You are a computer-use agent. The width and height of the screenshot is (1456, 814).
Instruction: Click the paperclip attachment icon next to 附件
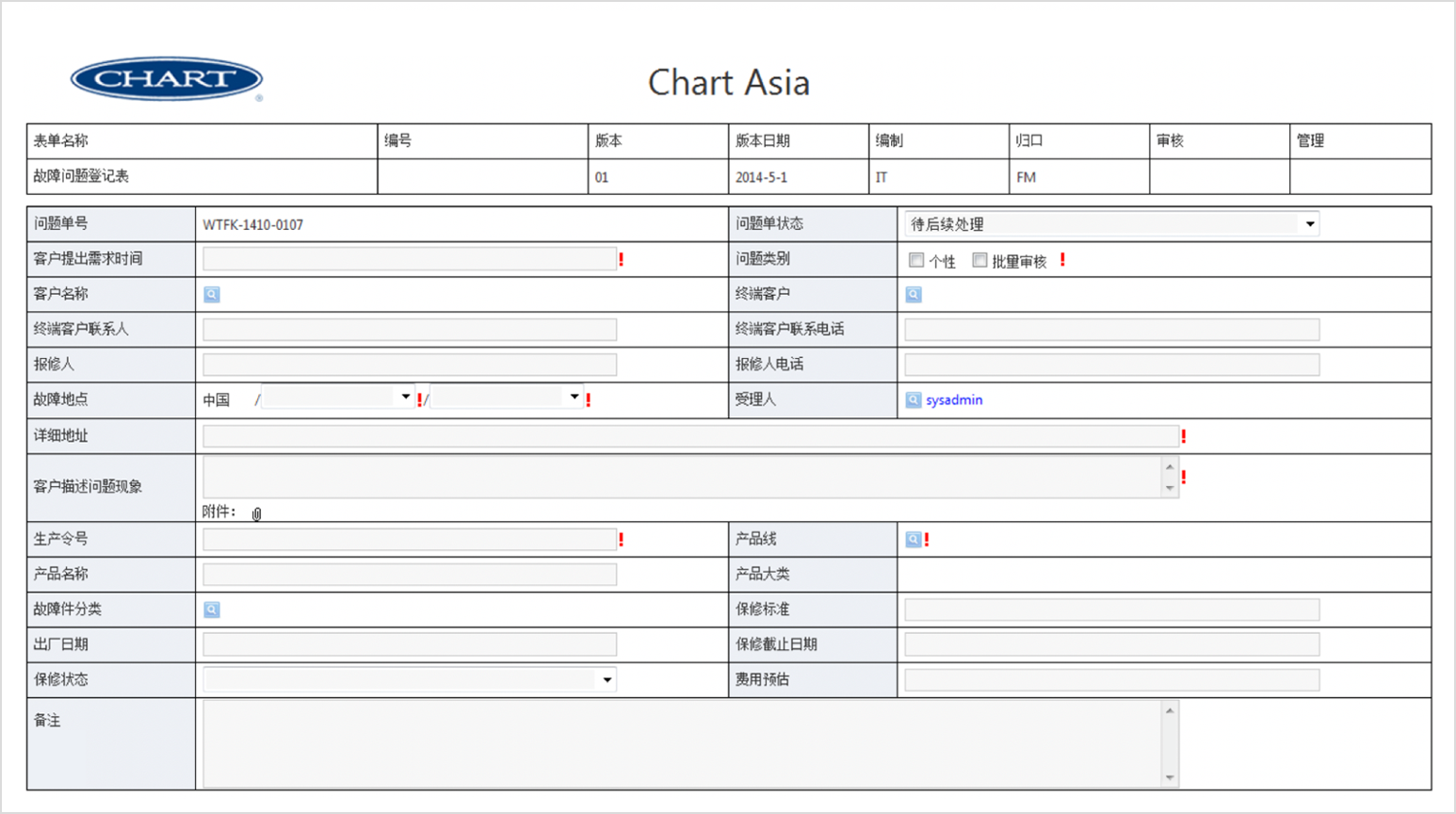[256, 513]
